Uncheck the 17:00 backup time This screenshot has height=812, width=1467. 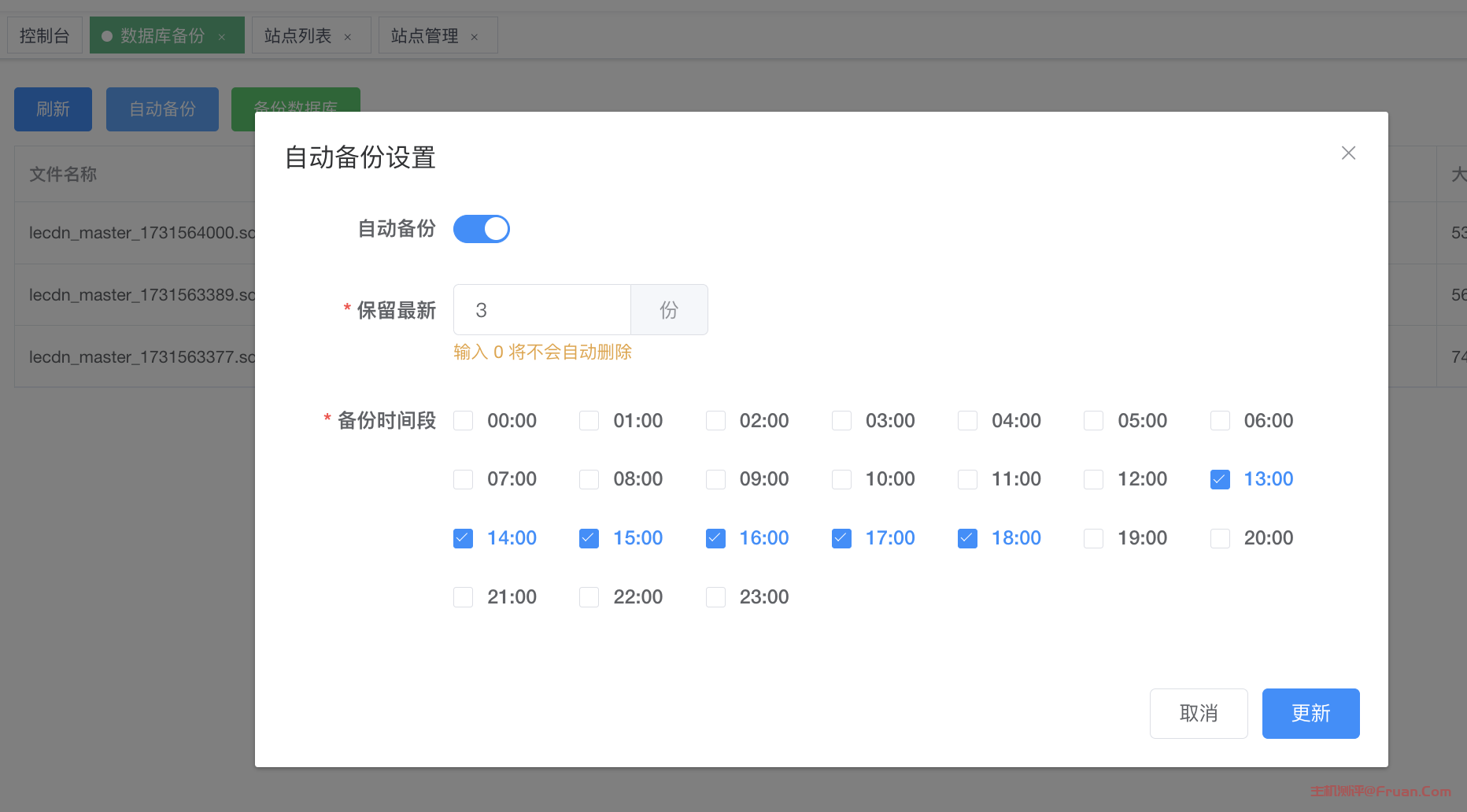coord(841,538)
